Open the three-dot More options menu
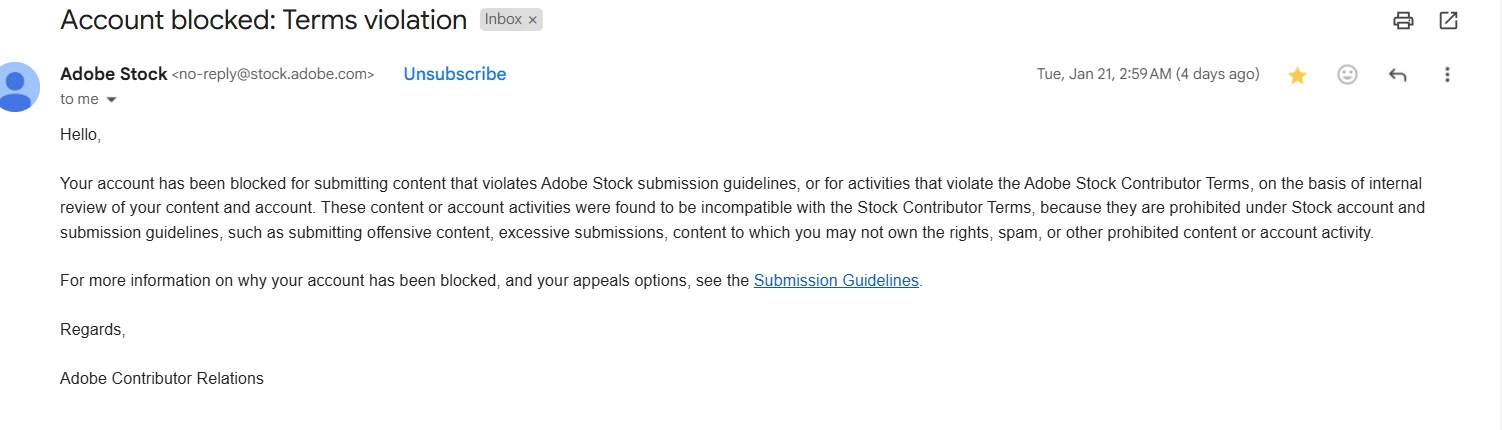 click(1447, 75)
